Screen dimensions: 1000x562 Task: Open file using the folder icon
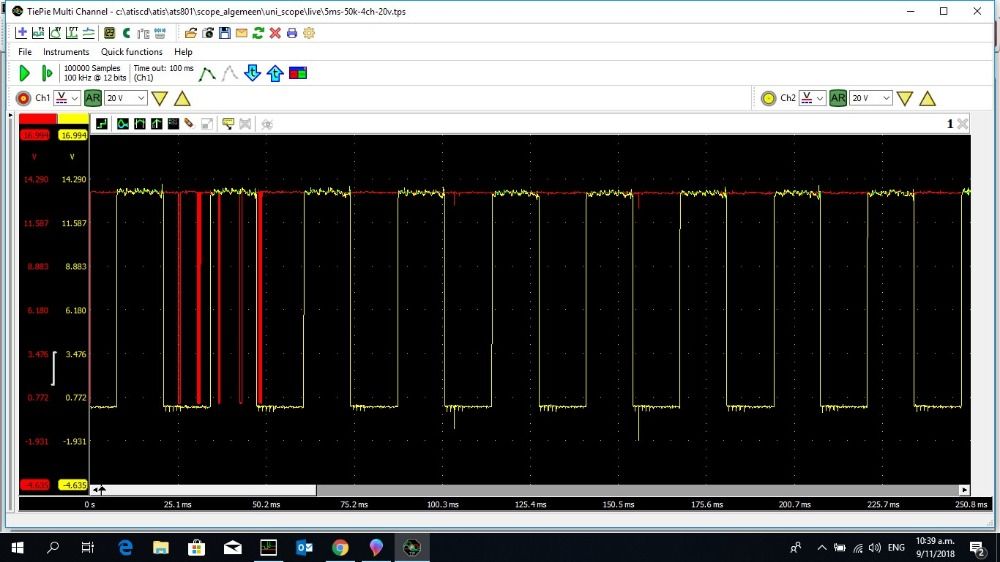(x=190, y=33)
